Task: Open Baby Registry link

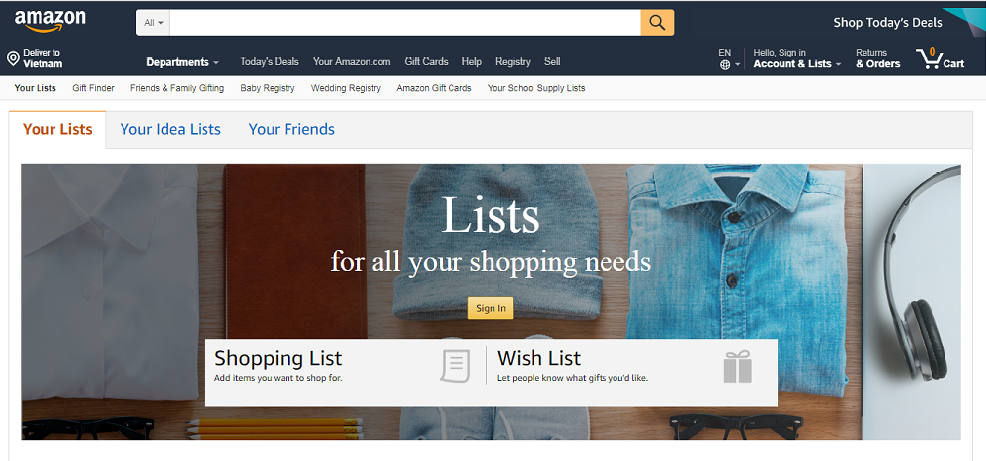Action: pos(267,88)
